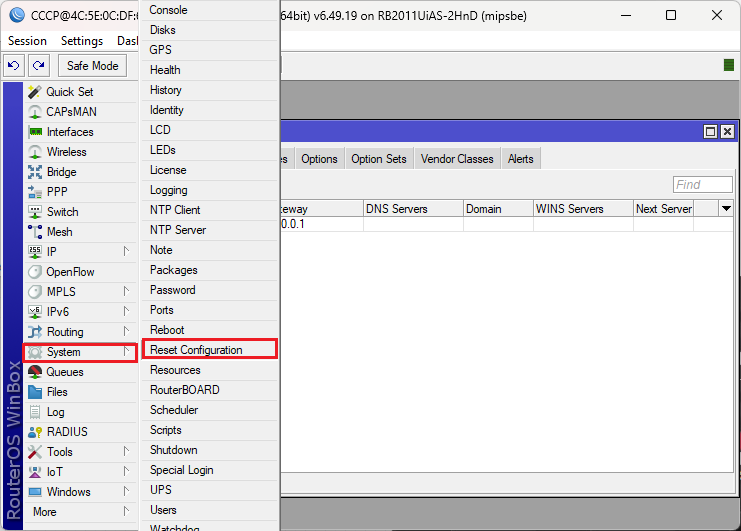Choose Reboot from System submenu
The width and height of the screenshot is (741, 531).
(x=209, y=330)
